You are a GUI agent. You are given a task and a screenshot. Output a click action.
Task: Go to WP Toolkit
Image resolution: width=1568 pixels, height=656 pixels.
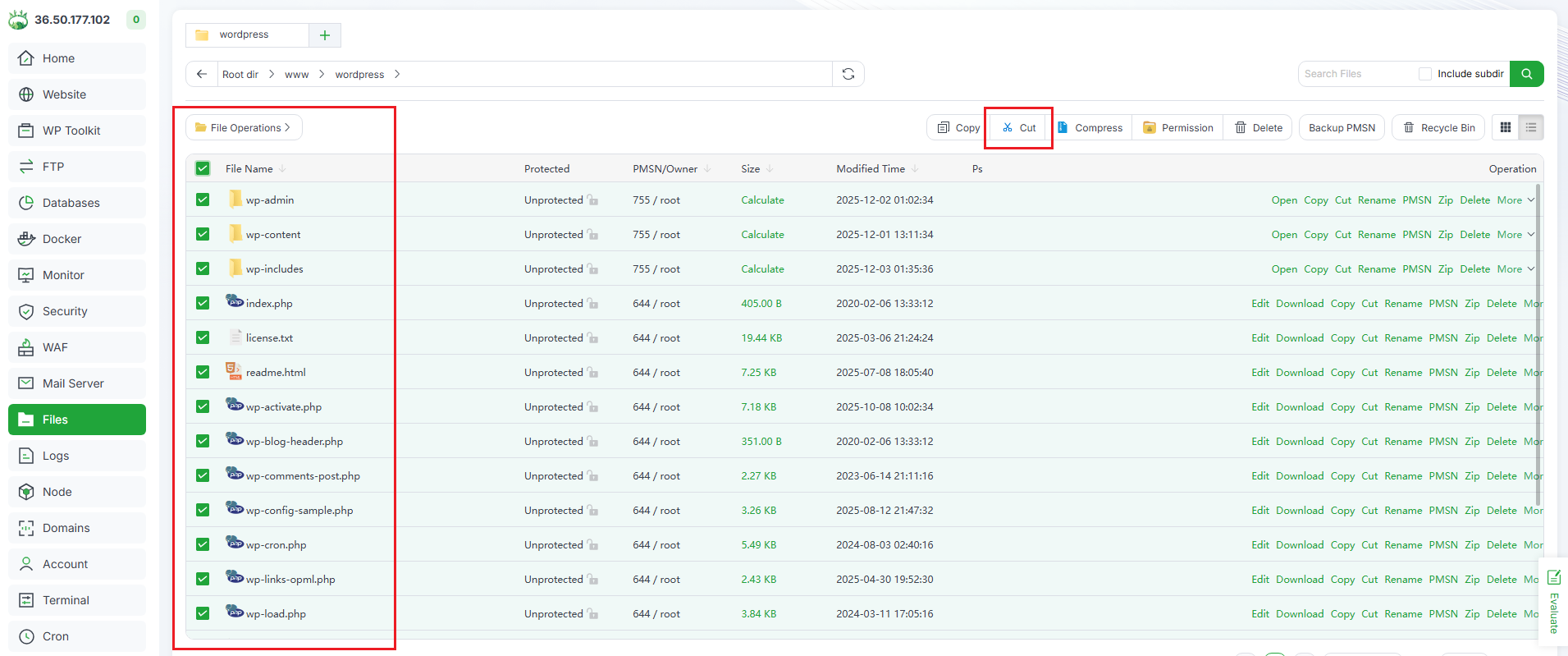[x=77, y=131]
